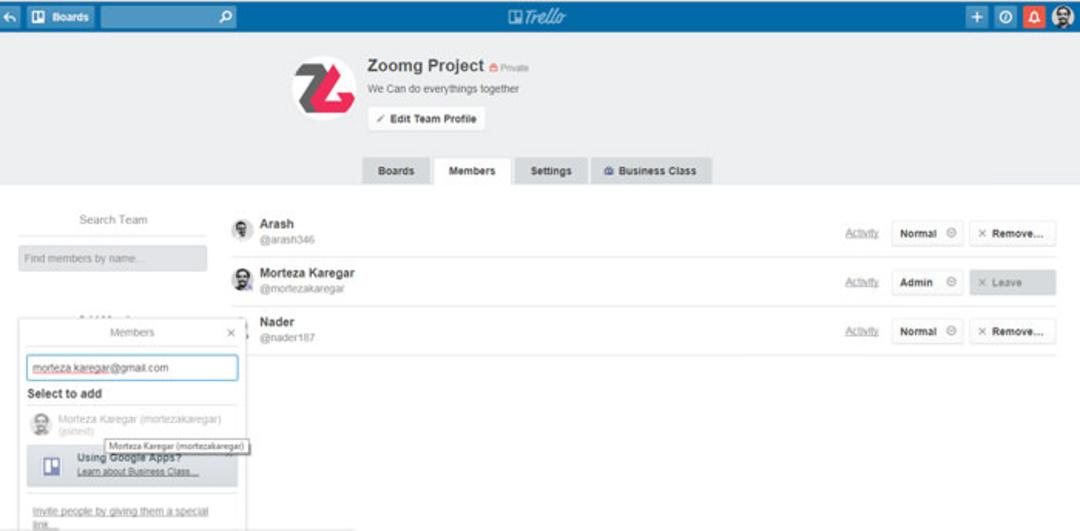This screenshot has height=531, width=1080.
Task: Click the Zoomg Project team title
Action: pyautogui.click(x=426, y=66)
